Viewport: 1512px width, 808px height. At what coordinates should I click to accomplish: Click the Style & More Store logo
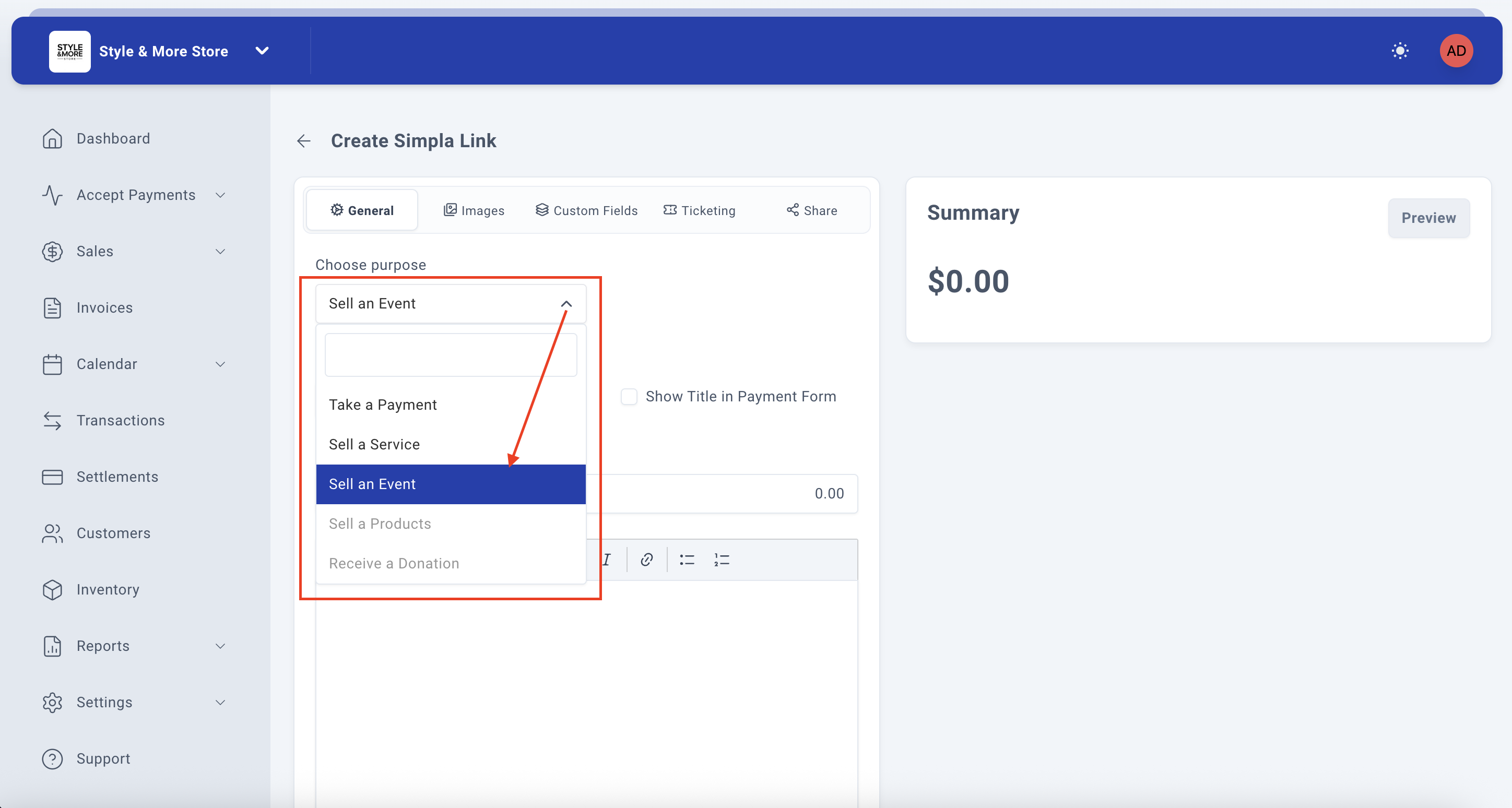click(70, 51)
